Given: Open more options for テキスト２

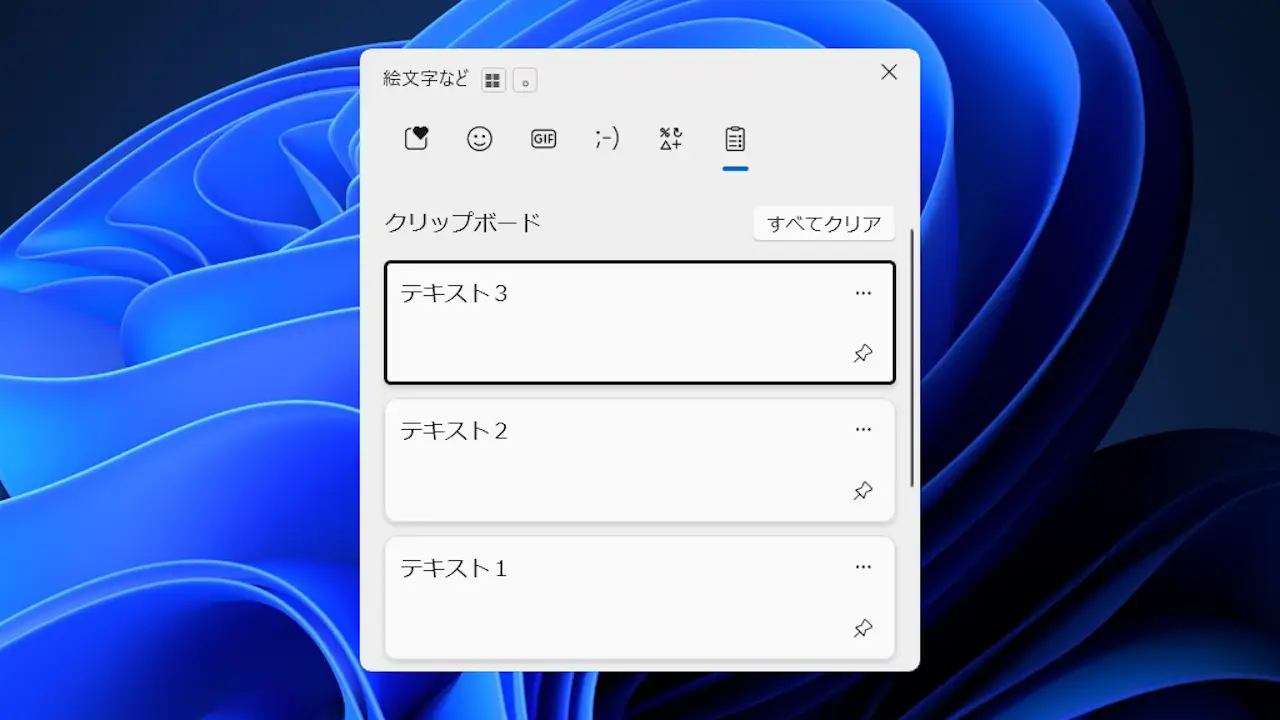Looking at the screenshot, I should [863, 430].
